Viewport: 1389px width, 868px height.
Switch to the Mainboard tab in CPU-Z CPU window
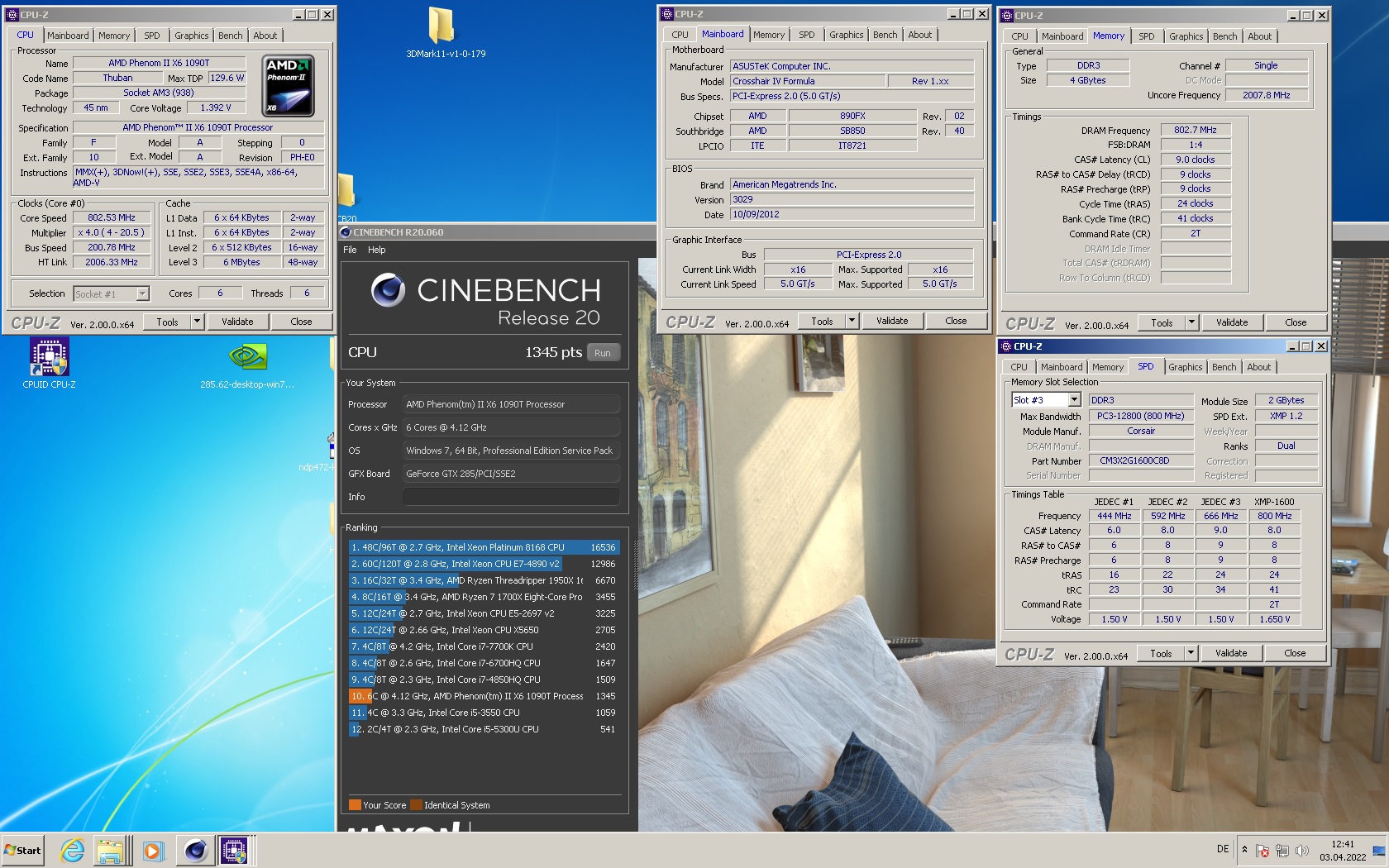tap(68, 36)
